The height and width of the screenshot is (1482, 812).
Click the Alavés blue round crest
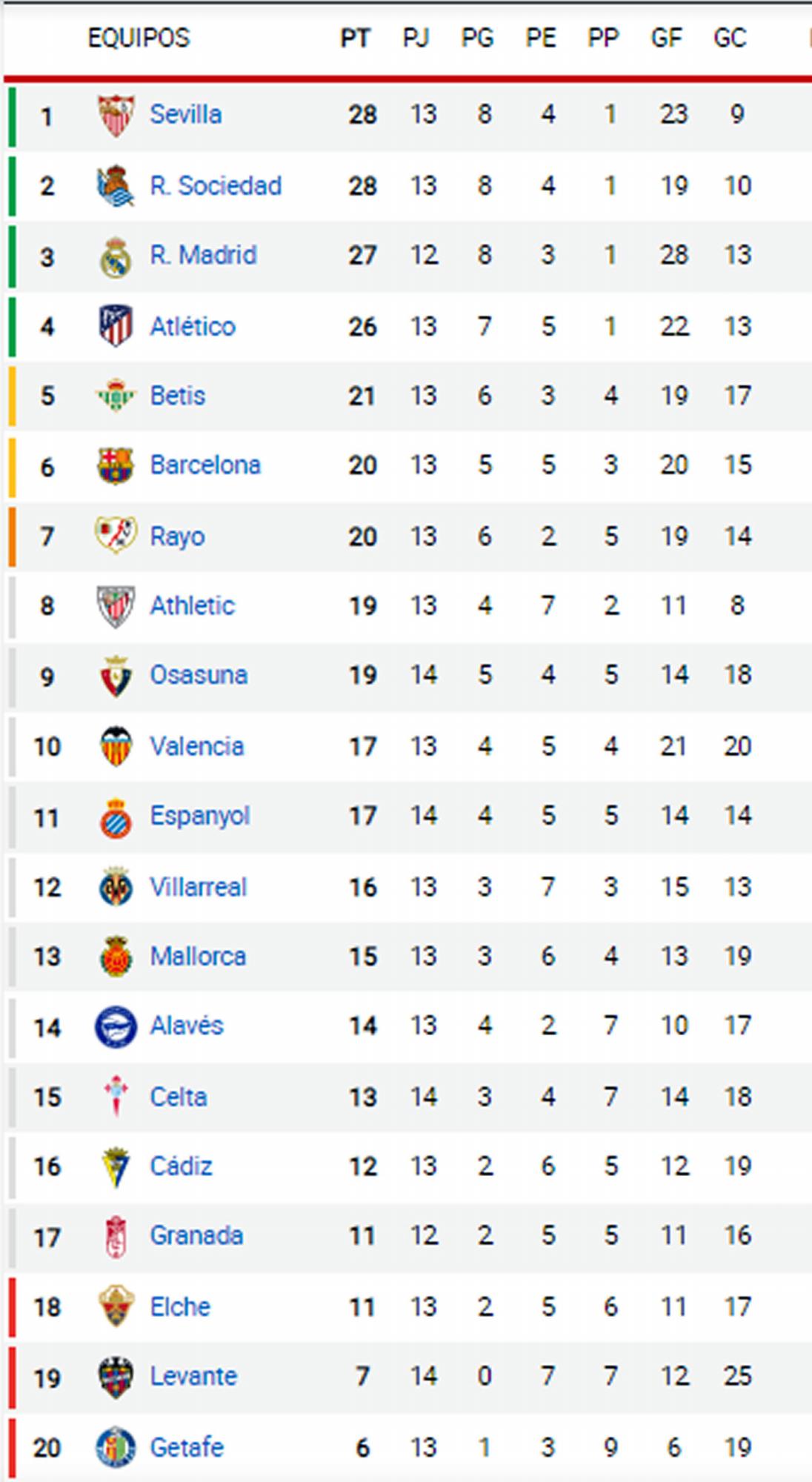[x=116, y=1027]
